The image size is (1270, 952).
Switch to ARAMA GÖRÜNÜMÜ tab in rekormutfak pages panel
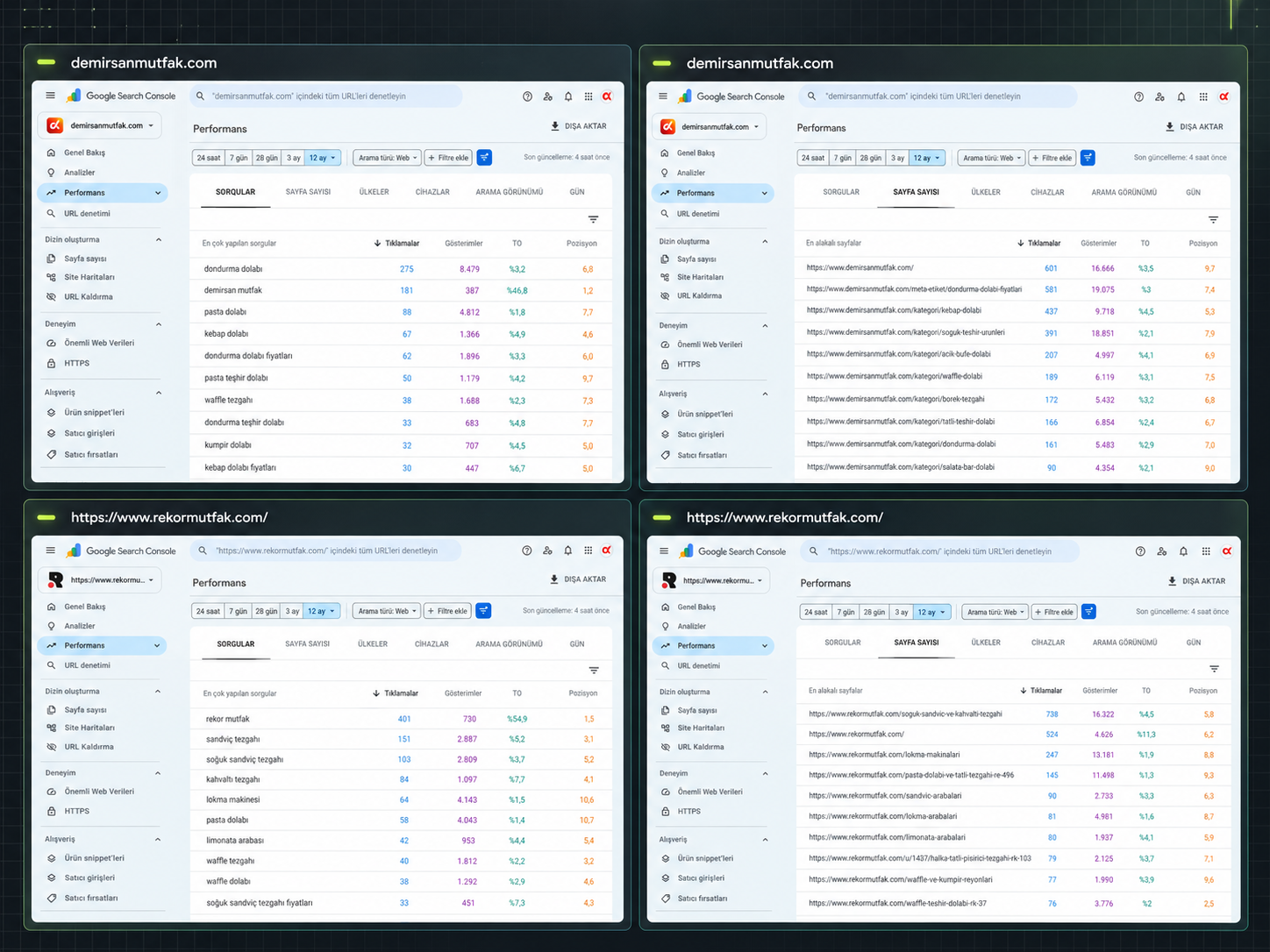pos(1124,643)
